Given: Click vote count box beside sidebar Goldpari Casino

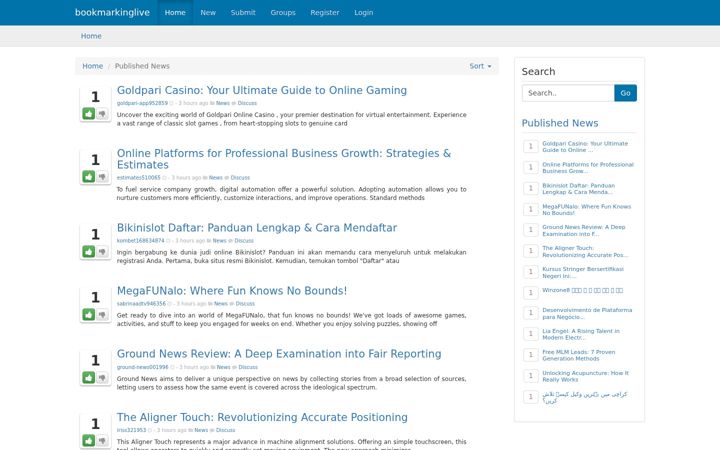Looking at the screenshot, I should tap(531, 146).
